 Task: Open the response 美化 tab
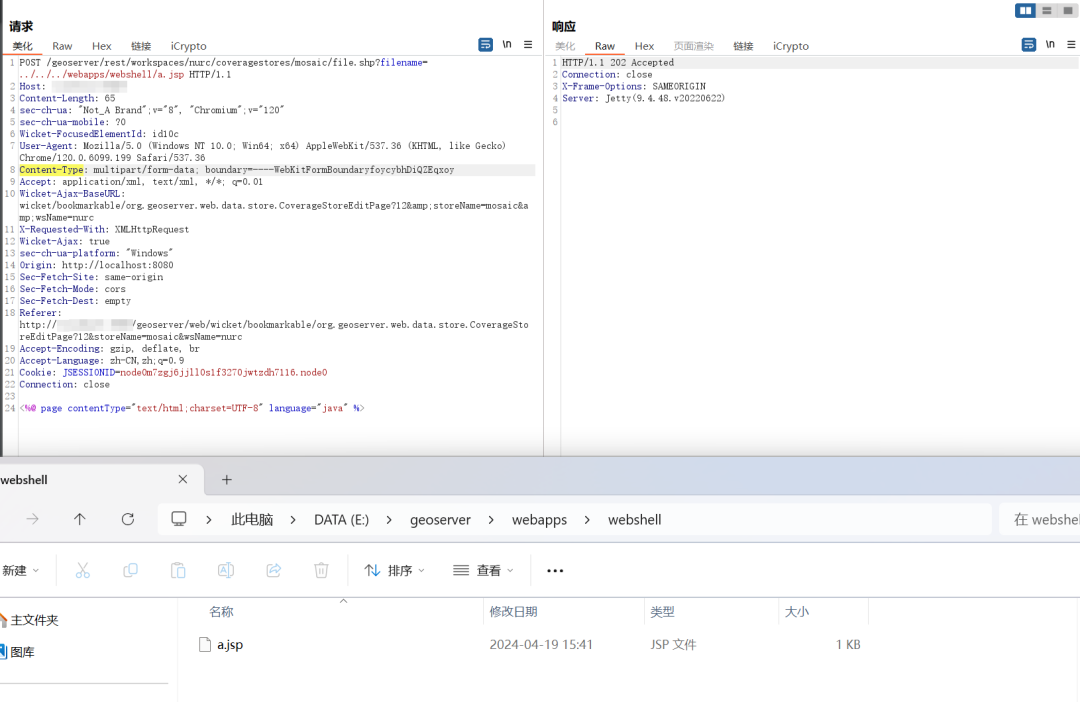[565, 46]
